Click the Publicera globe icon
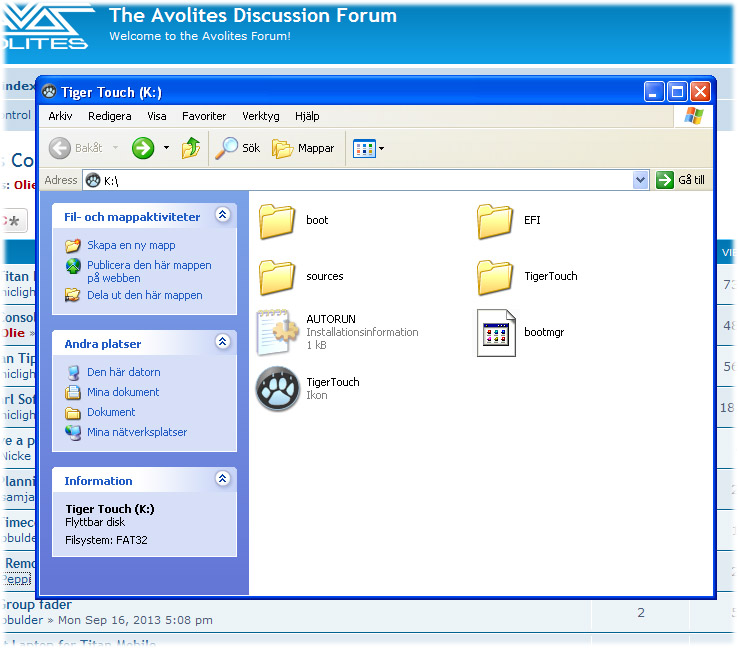Viewport: 738px width, 648px height. point(73,266)
